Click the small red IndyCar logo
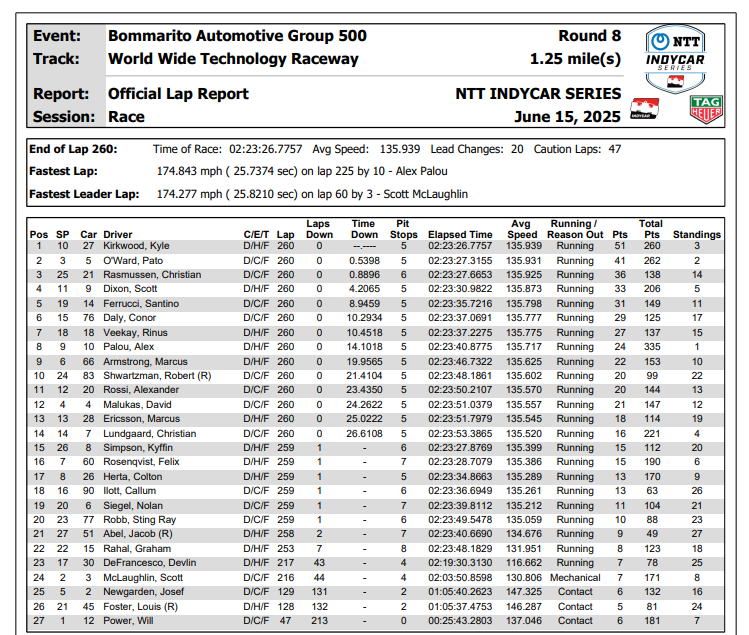 coord(644,108)
